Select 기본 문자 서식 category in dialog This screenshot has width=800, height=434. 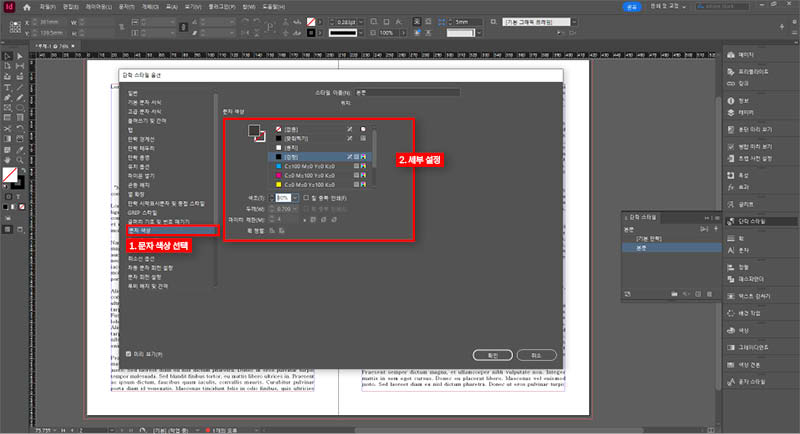(x=145, y=103)
